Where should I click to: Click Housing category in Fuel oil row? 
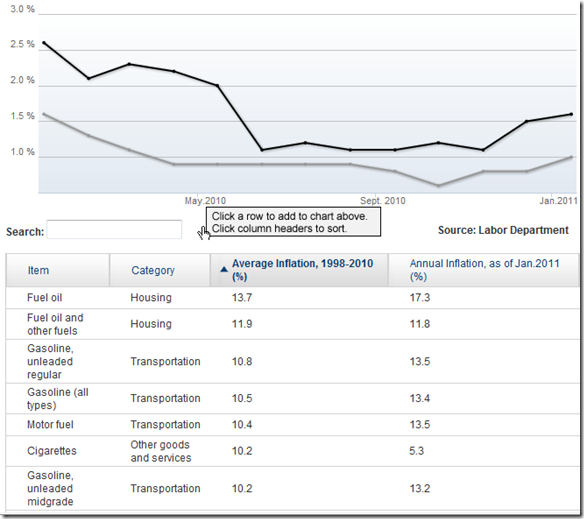click(x=151, y=298)
